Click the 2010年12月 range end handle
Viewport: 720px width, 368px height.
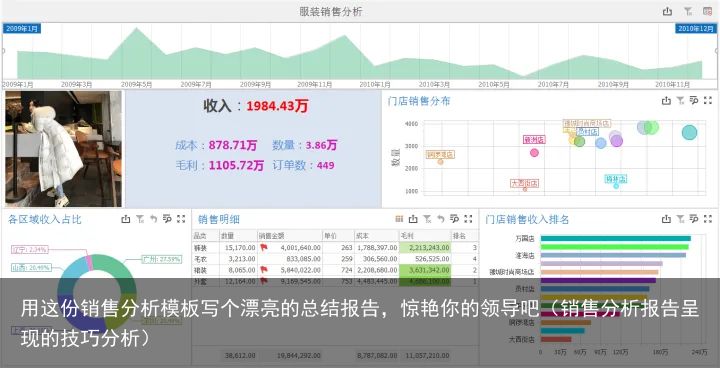(x=696, y=28)
